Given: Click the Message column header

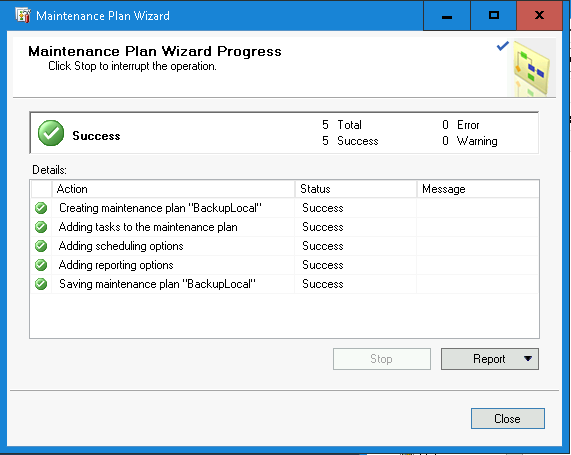Looking at the screenshot, I should [x=478, y=189].
